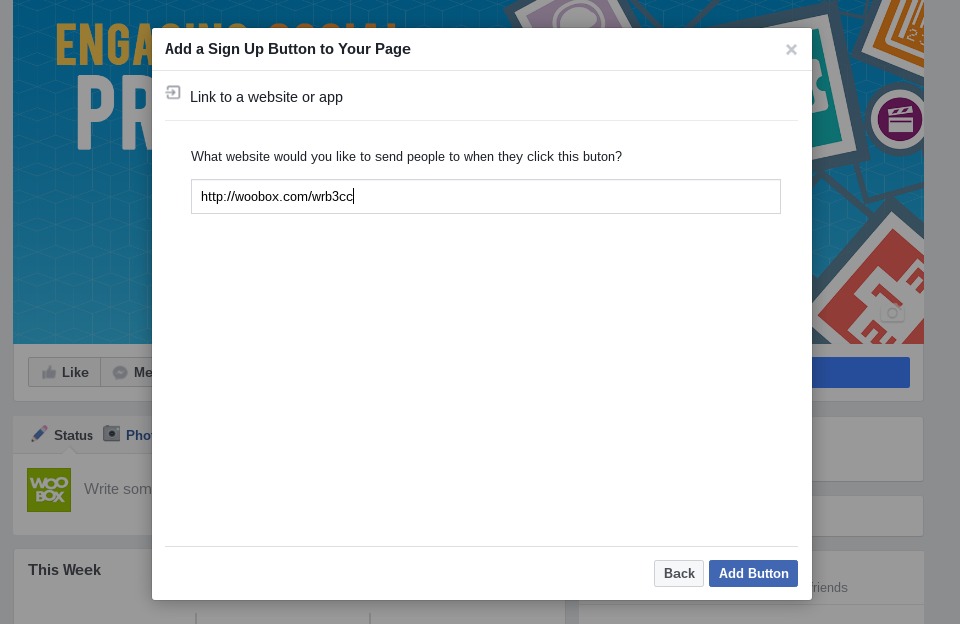Click the Woobox green profile thumbnail
Image resolution: width=960 pixels, height=624 pixels.
49,490
